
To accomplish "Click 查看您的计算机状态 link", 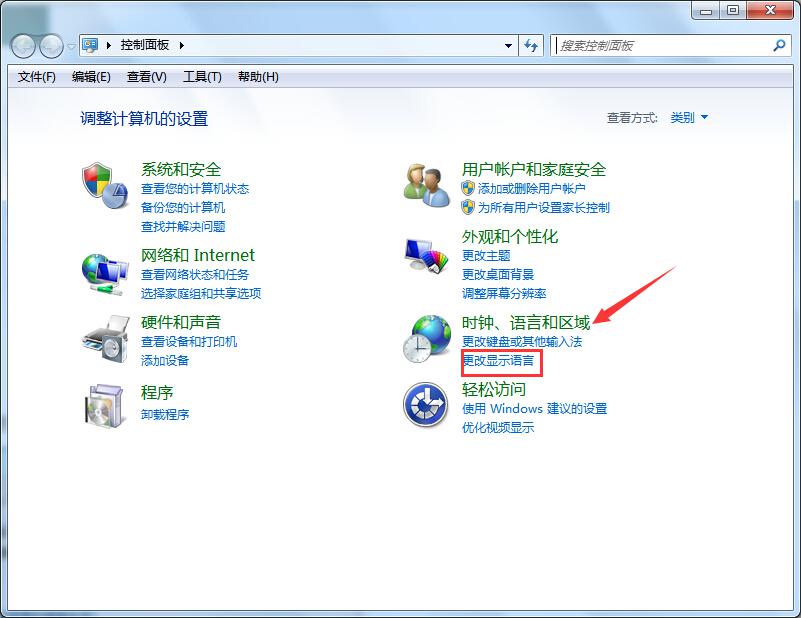I will (195, 188).
